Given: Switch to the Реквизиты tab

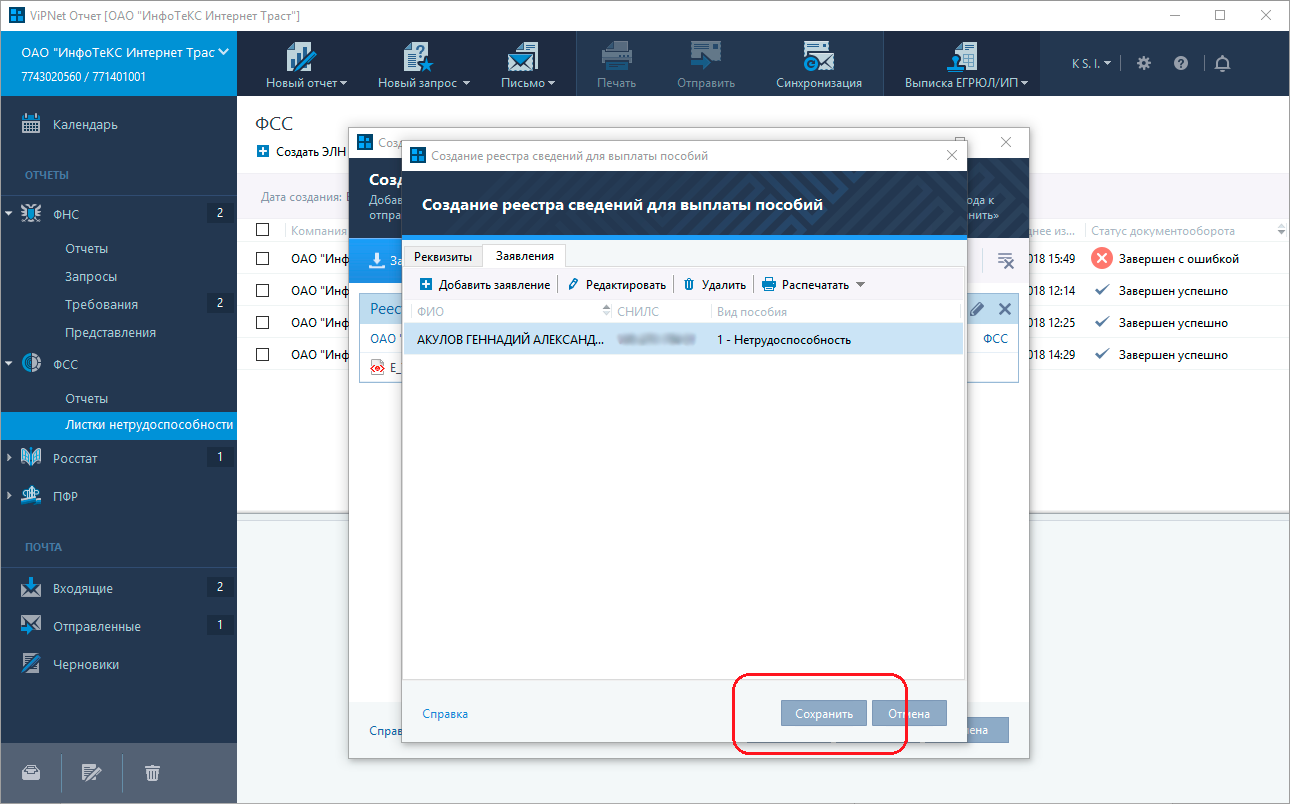Looking at the screenshot, I should (442, 257).
